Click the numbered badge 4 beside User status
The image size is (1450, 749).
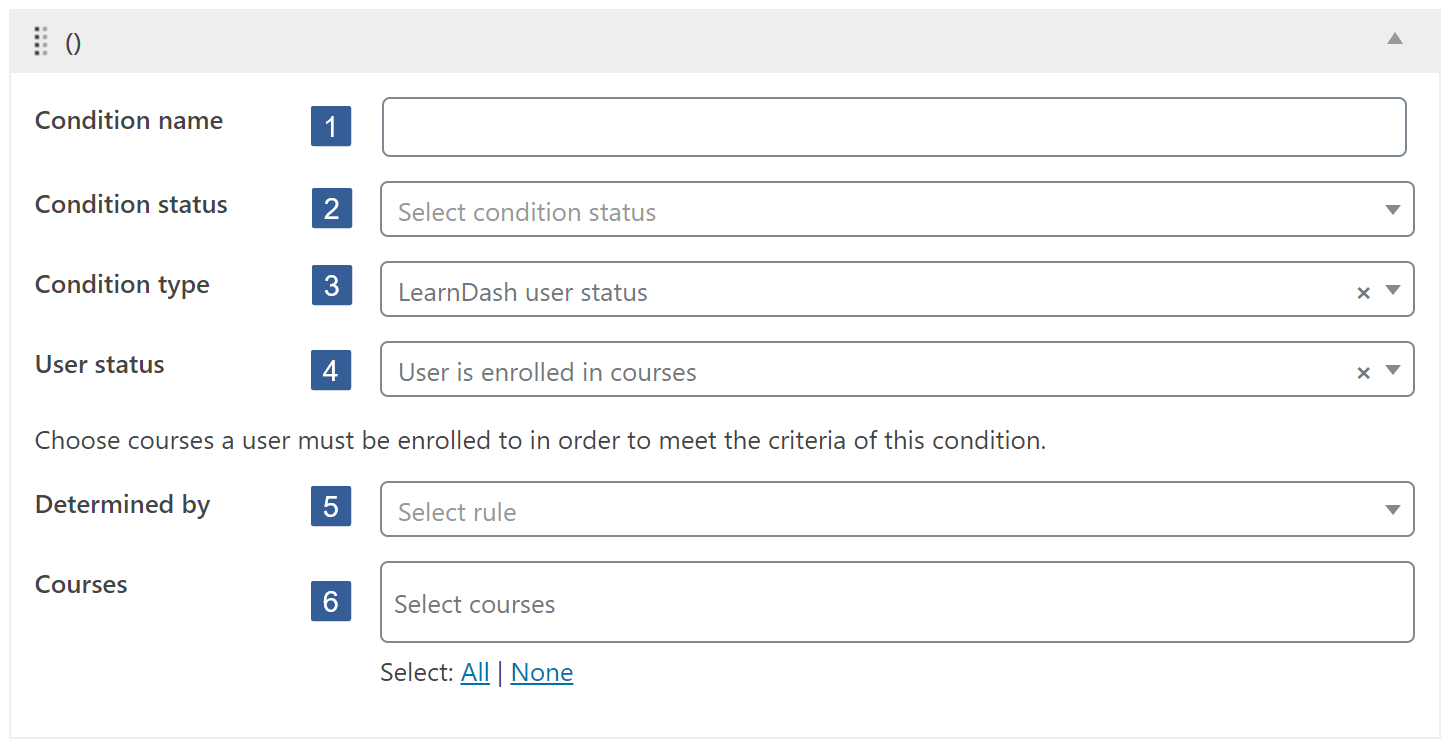click(331, 370)
